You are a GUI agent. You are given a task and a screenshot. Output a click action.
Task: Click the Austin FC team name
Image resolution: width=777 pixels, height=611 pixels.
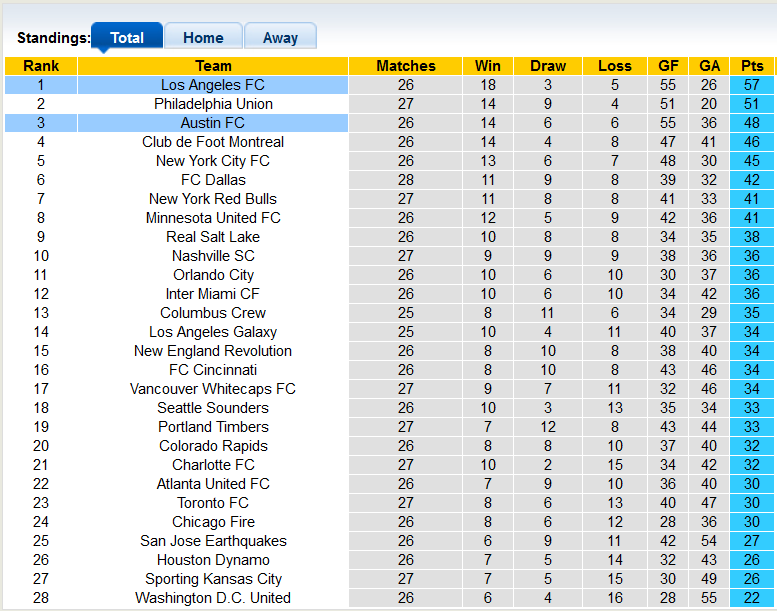(213, 123)
